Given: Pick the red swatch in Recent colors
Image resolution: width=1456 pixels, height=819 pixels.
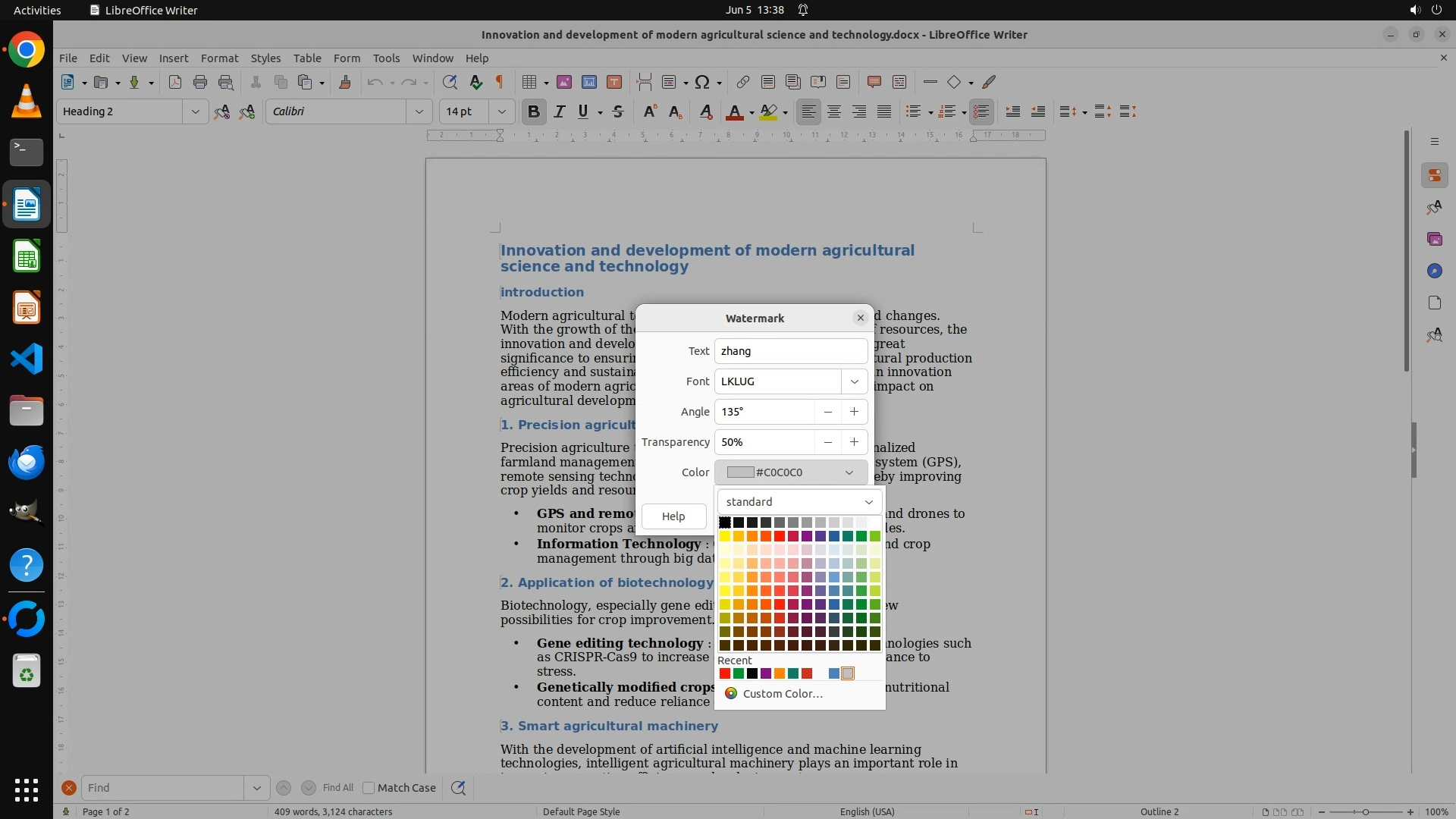Looking at the screenshot, I should (x=725, y=673).
